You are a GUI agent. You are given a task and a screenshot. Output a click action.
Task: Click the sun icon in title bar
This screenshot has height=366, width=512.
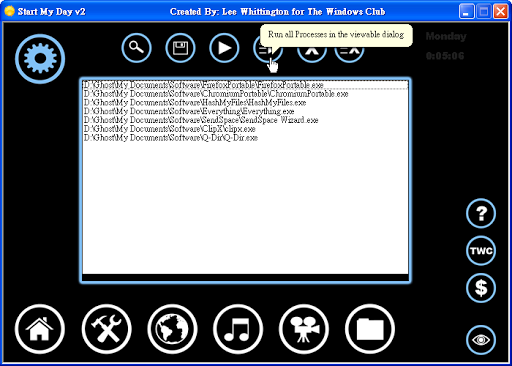10,11
